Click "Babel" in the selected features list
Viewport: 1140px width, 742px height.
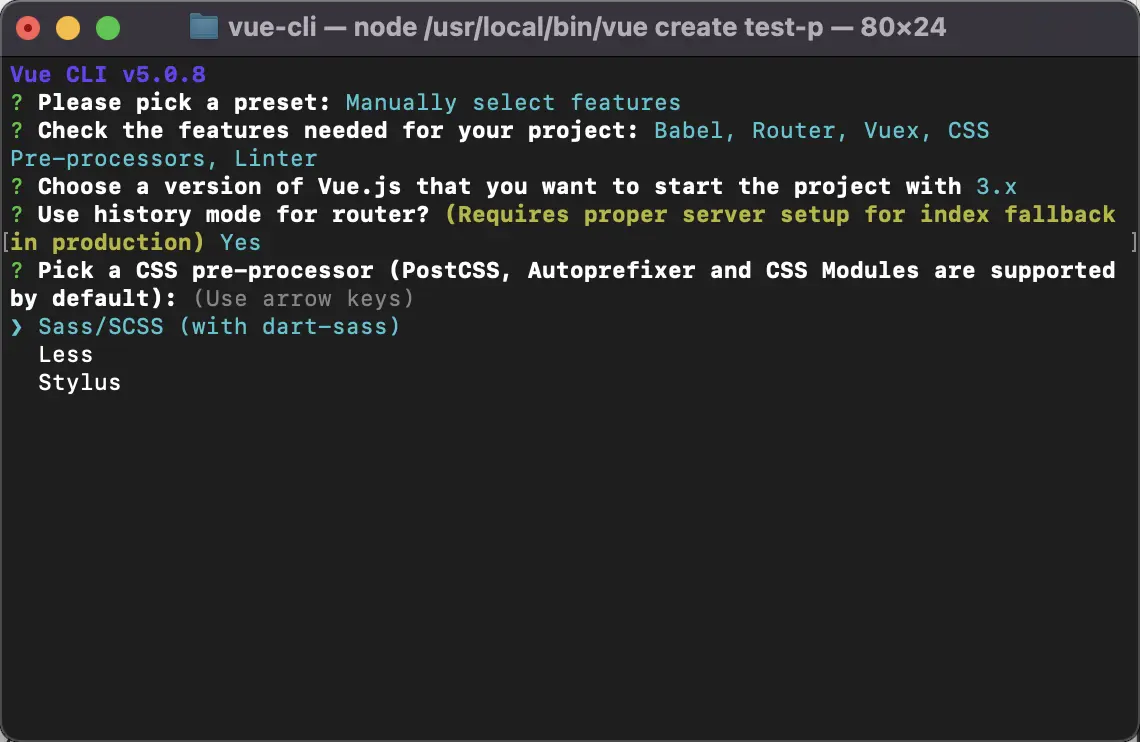(x=689, y=131)
